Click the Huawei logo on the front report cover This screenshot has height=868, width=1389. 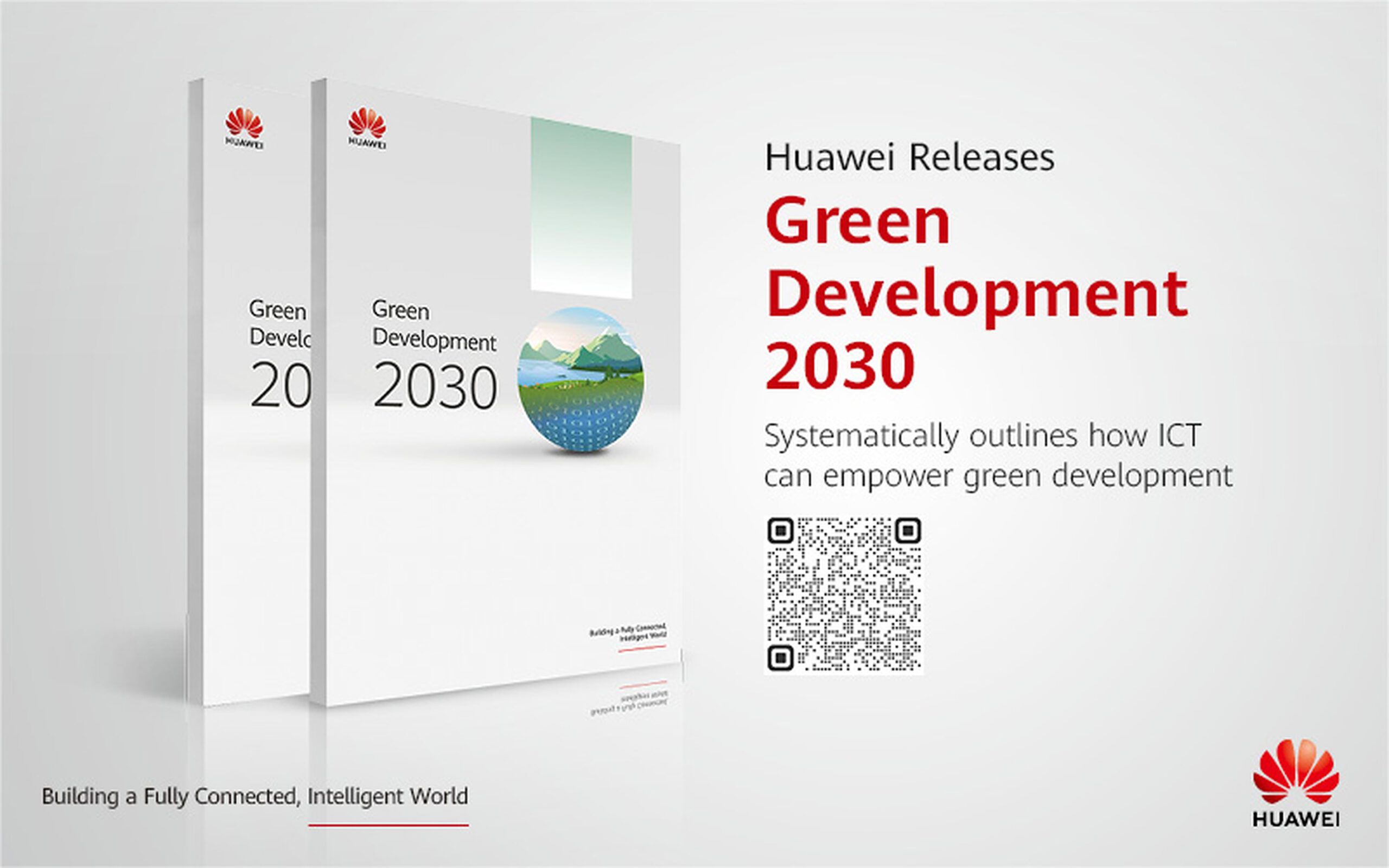[x=367, y=127]
